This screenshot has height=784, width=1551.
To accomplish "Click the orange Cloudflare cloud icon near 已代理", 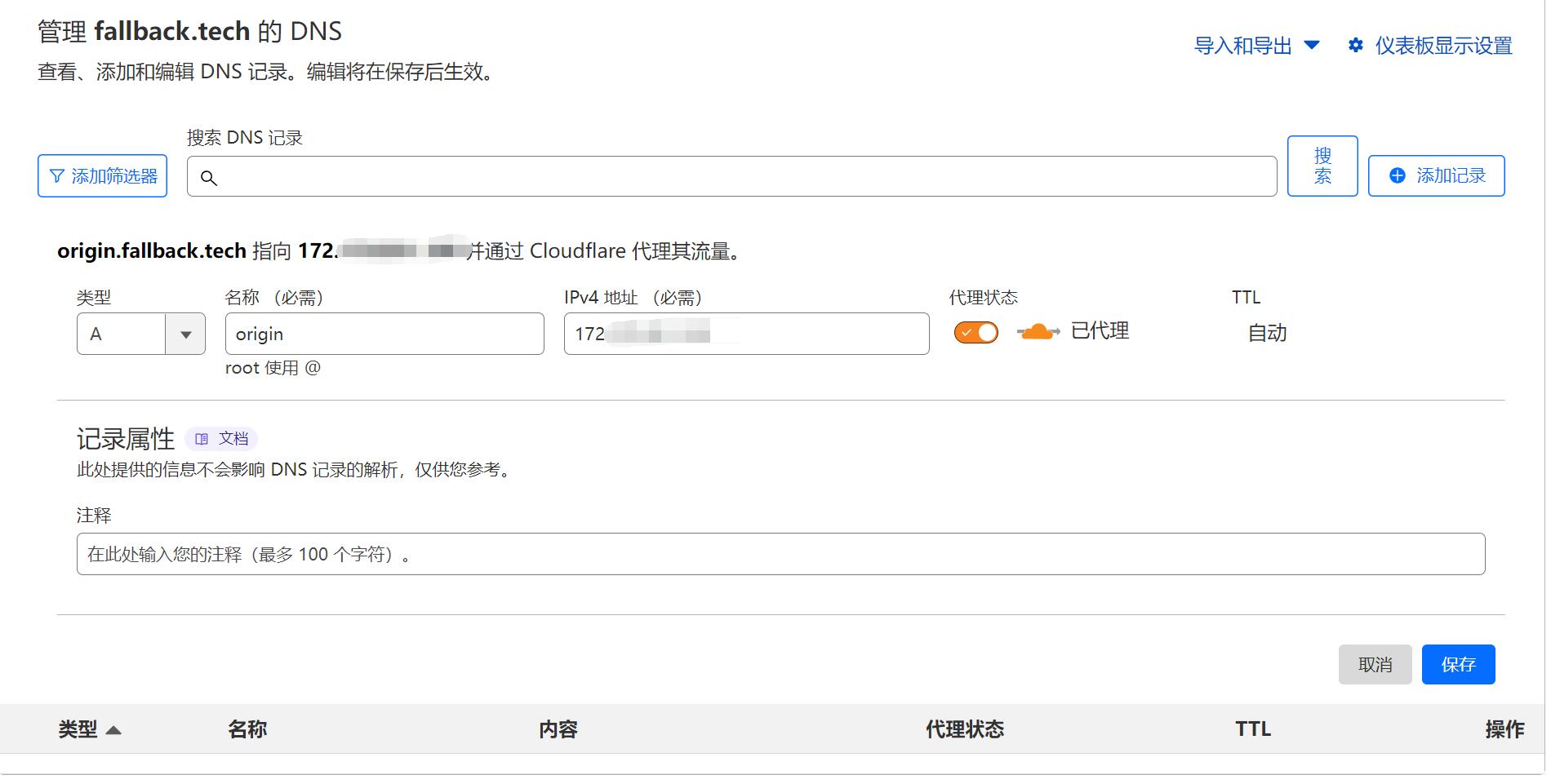I will (x=1038, y=330).
